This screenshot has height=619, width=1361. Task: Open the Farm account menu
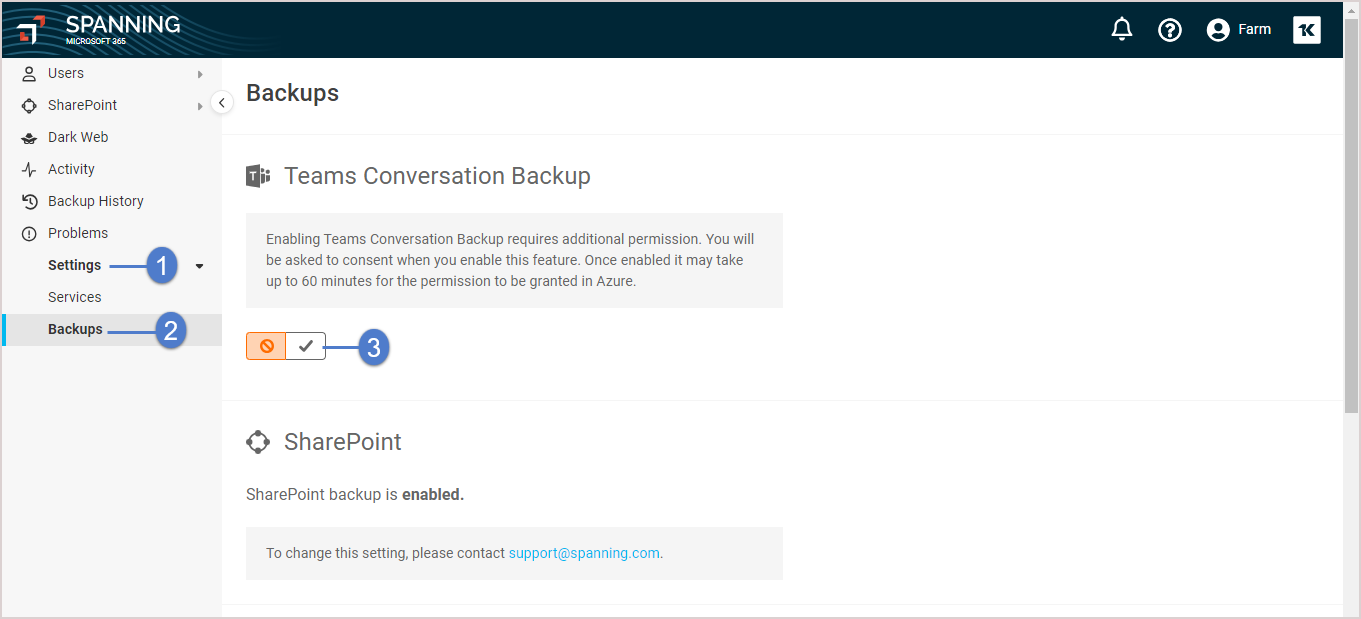1239,30
